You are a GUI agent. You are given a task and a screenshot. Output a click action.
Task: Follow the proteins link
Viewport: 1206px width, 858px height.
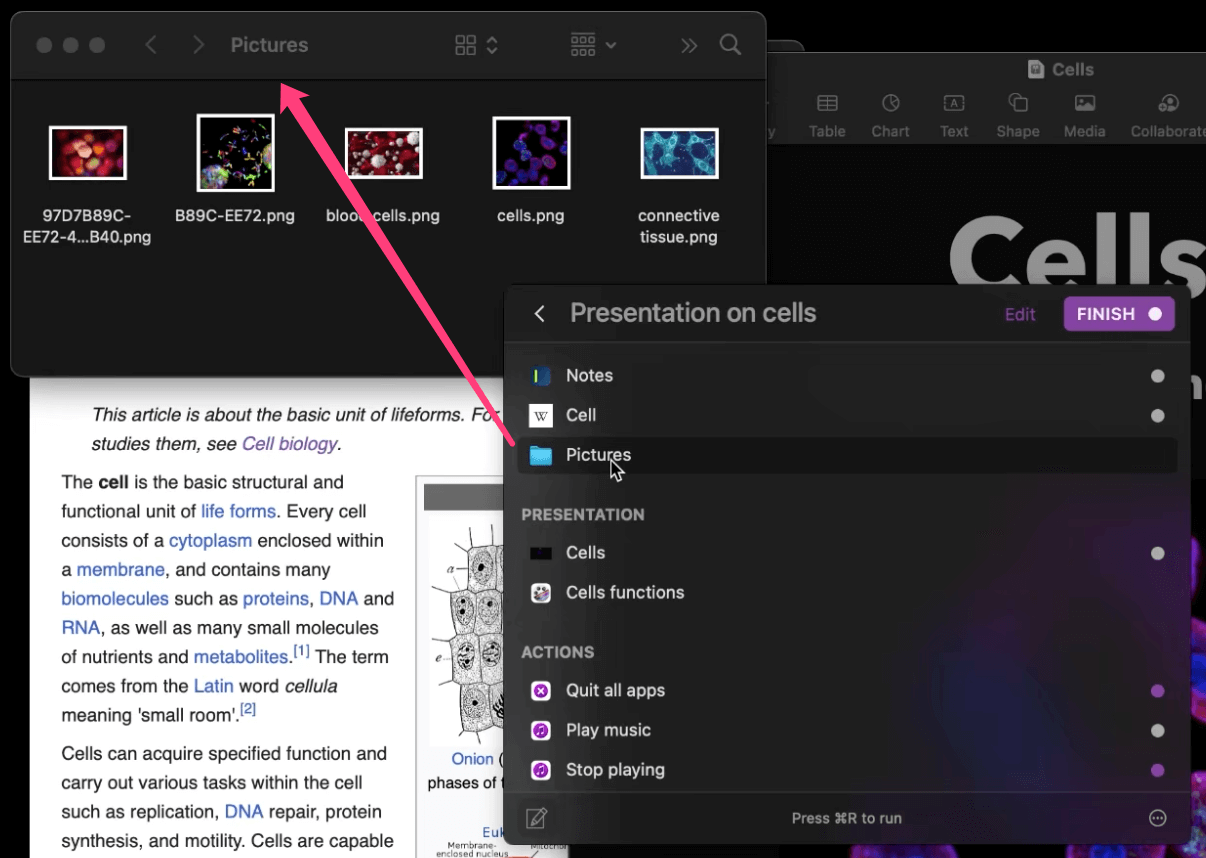[276, 598]
